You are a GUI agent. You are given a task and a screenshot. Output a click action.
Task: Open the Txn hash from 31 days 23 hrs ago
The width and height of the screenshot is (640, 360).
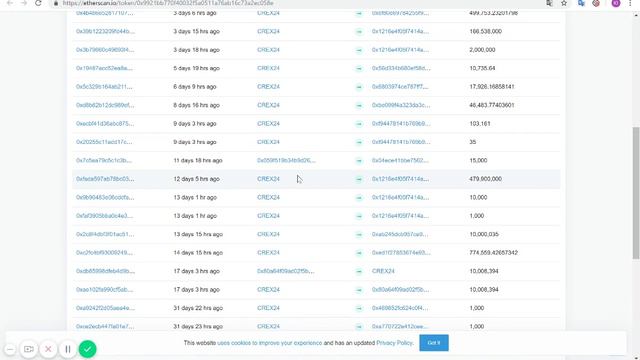point(104,326)
